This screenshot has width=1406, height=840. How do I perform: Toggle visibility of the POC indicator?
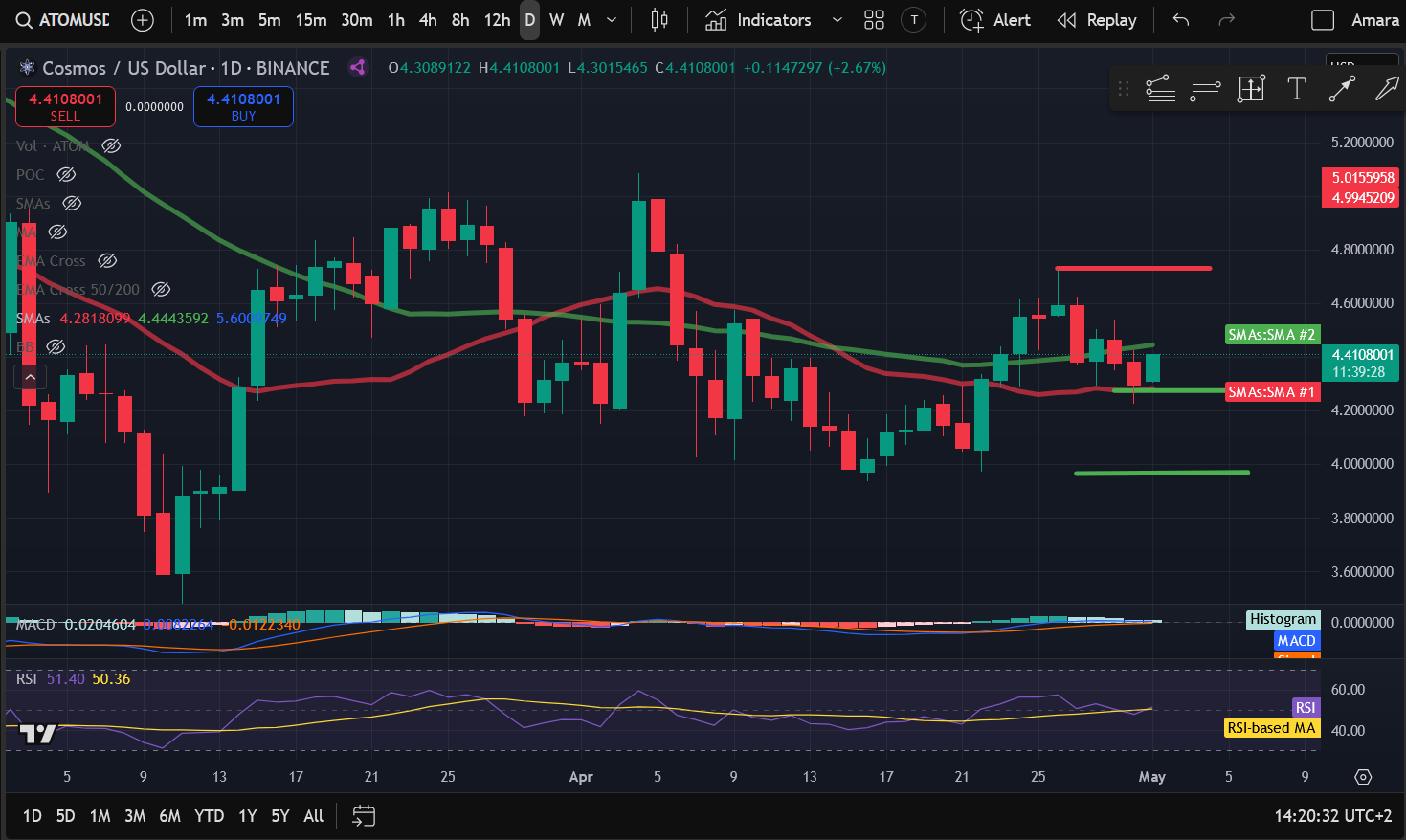point(65,174)
